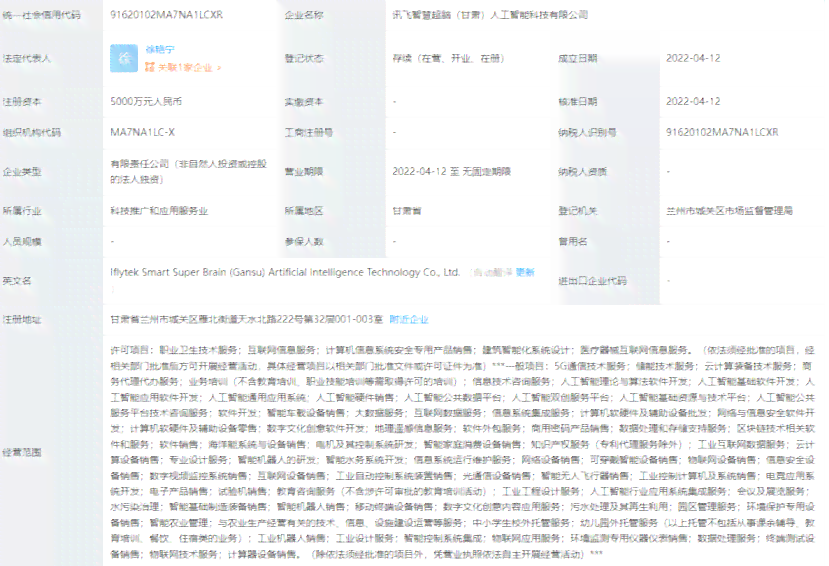Select the 统一社会信用代码 value 91620102MA7NA1LCXR
The width and height of the screenshot is (829, 566).
coord(167,15)
